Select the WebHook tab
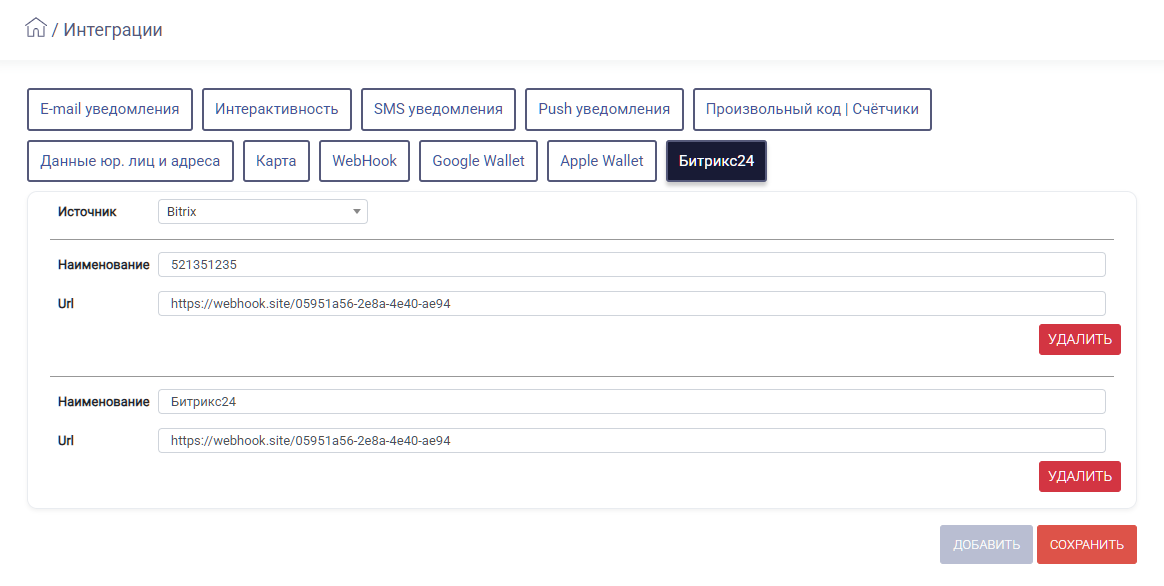This screenshot has width=1164, height=586. point(364,161)
